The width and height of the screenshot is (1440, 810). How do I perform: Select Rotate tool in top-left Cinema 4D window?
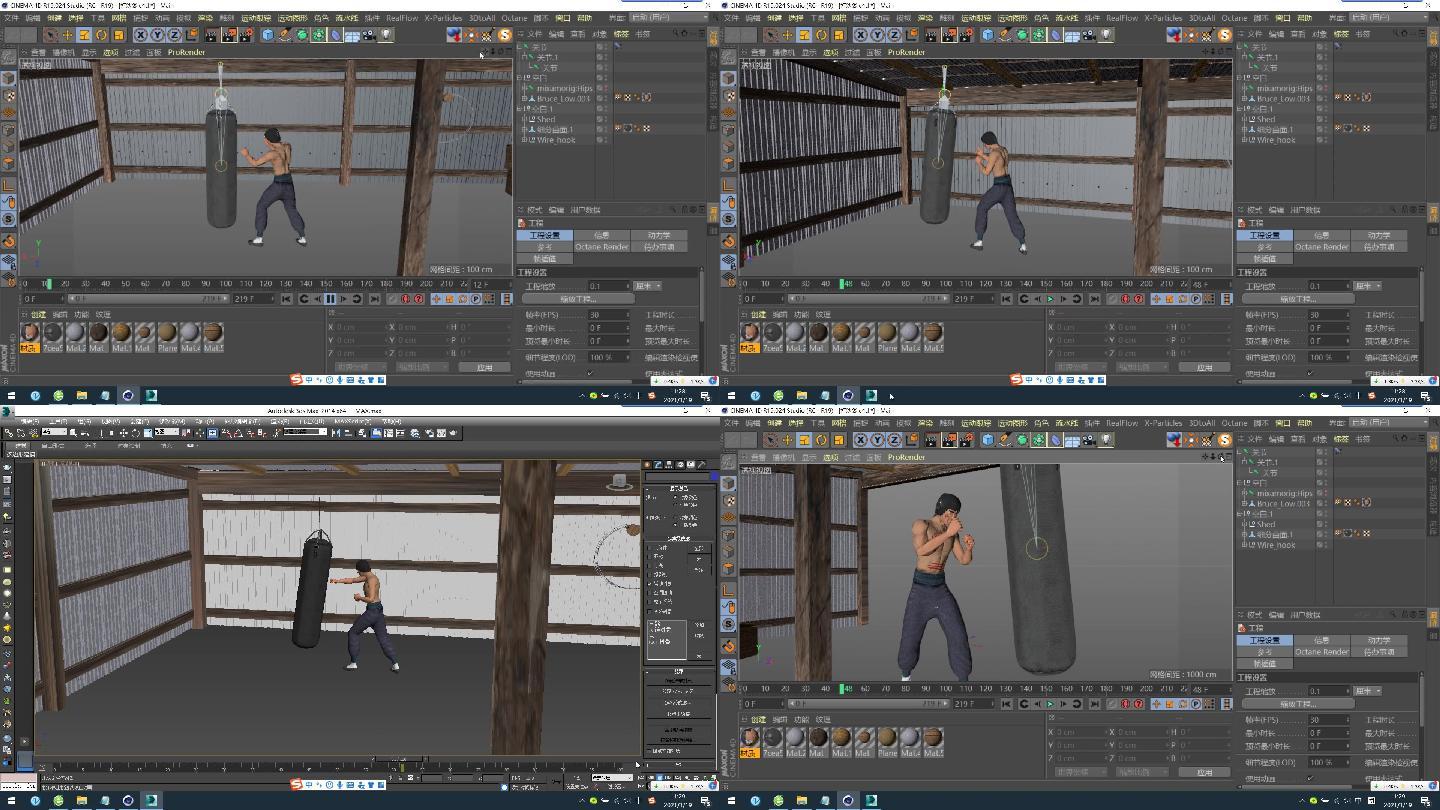102,35
